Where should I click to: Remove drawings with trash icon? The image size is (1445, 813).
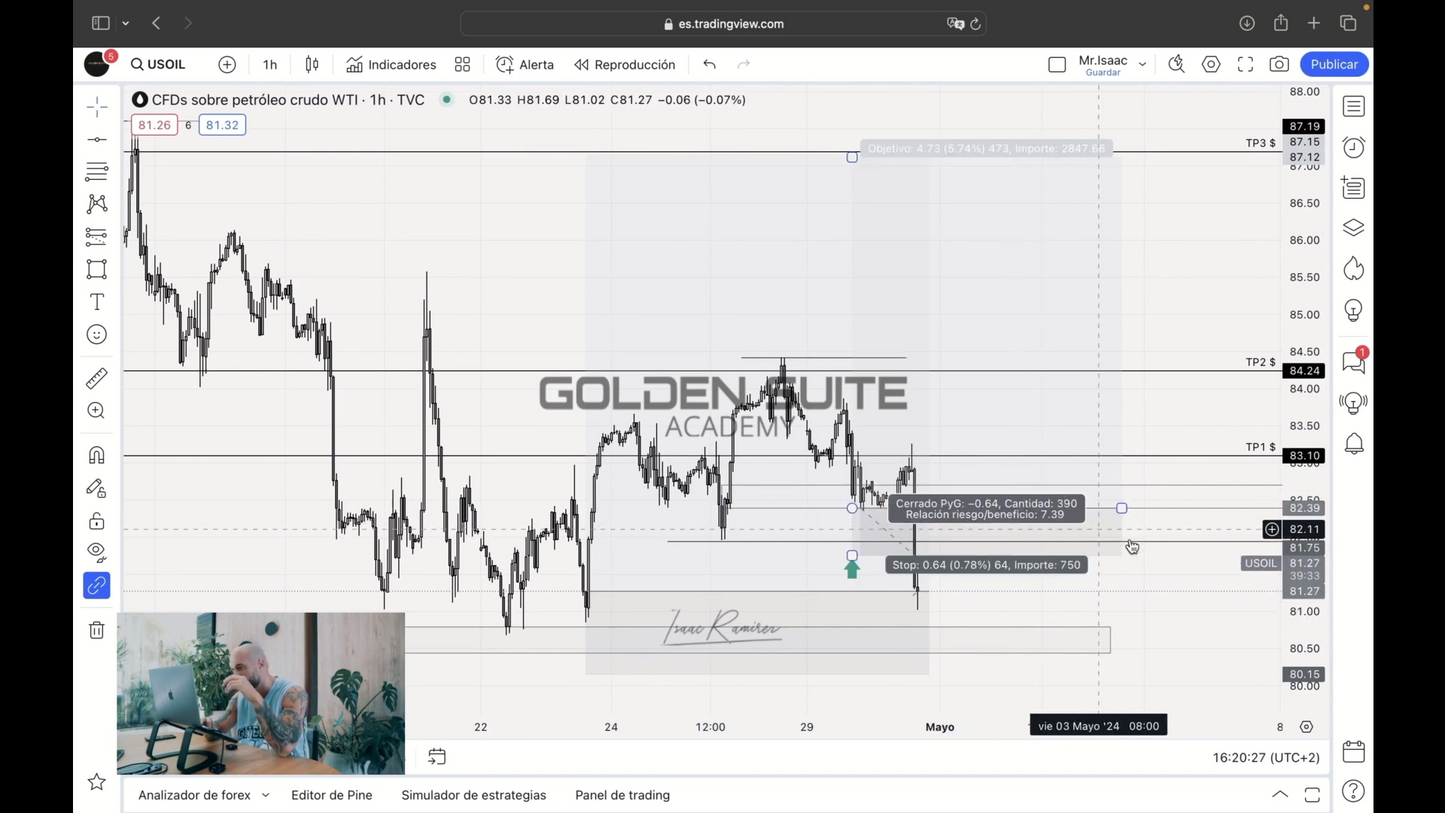pyautogui.click(x=97, y=630)
